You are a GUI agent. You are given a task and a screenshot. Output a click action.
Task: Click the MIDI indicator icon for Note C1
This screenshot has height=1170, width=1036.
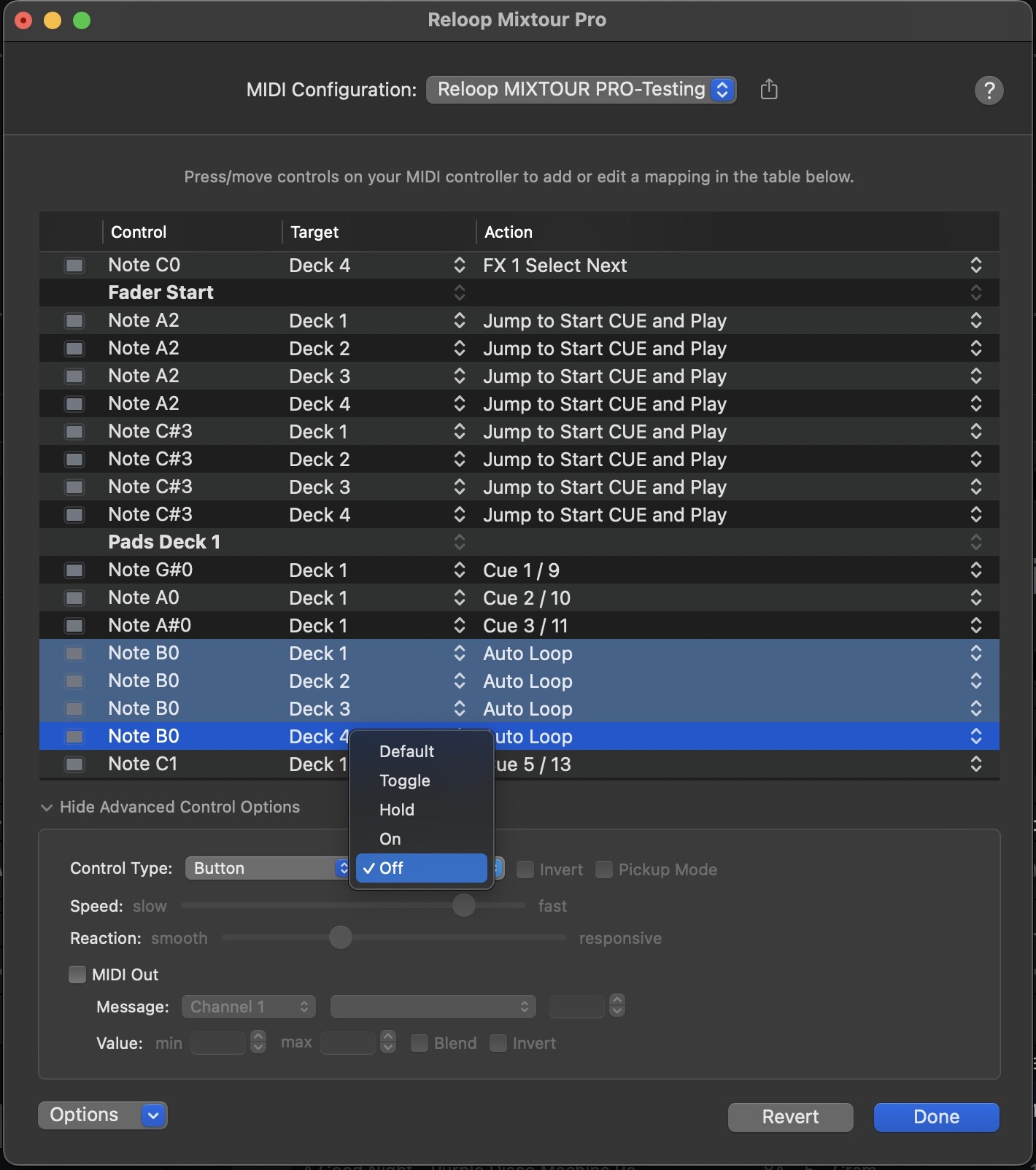tap(74, 764)
